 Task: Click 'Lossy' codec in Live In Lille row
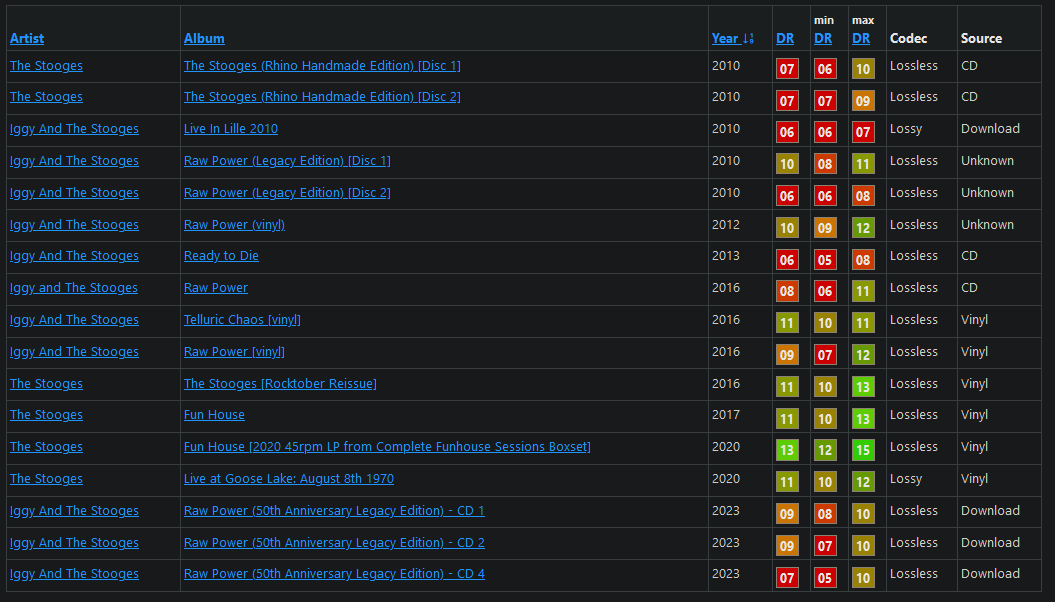[906, 128]
